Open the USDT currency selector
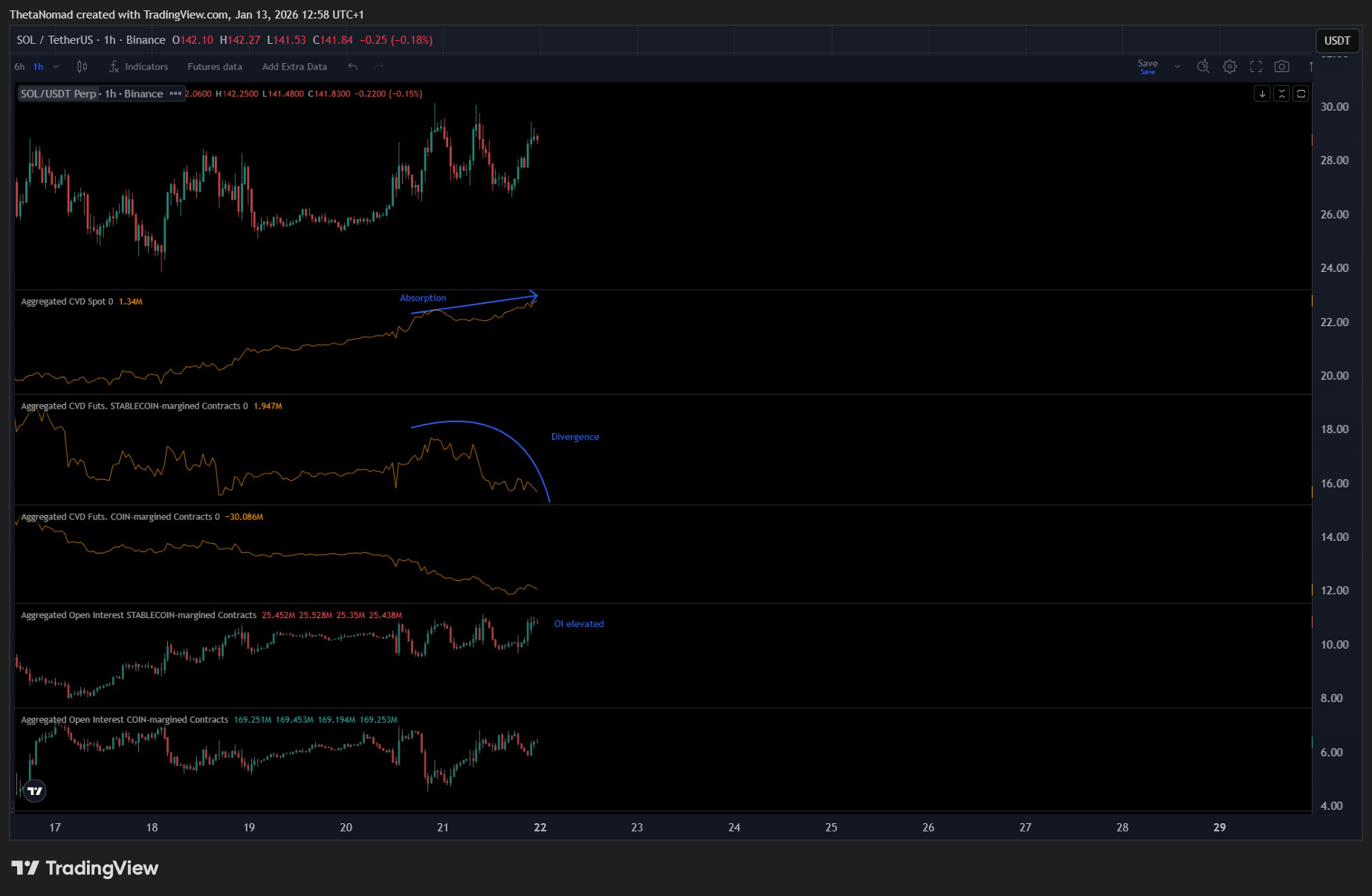 pyautogui.click(x=1337, y=41)
